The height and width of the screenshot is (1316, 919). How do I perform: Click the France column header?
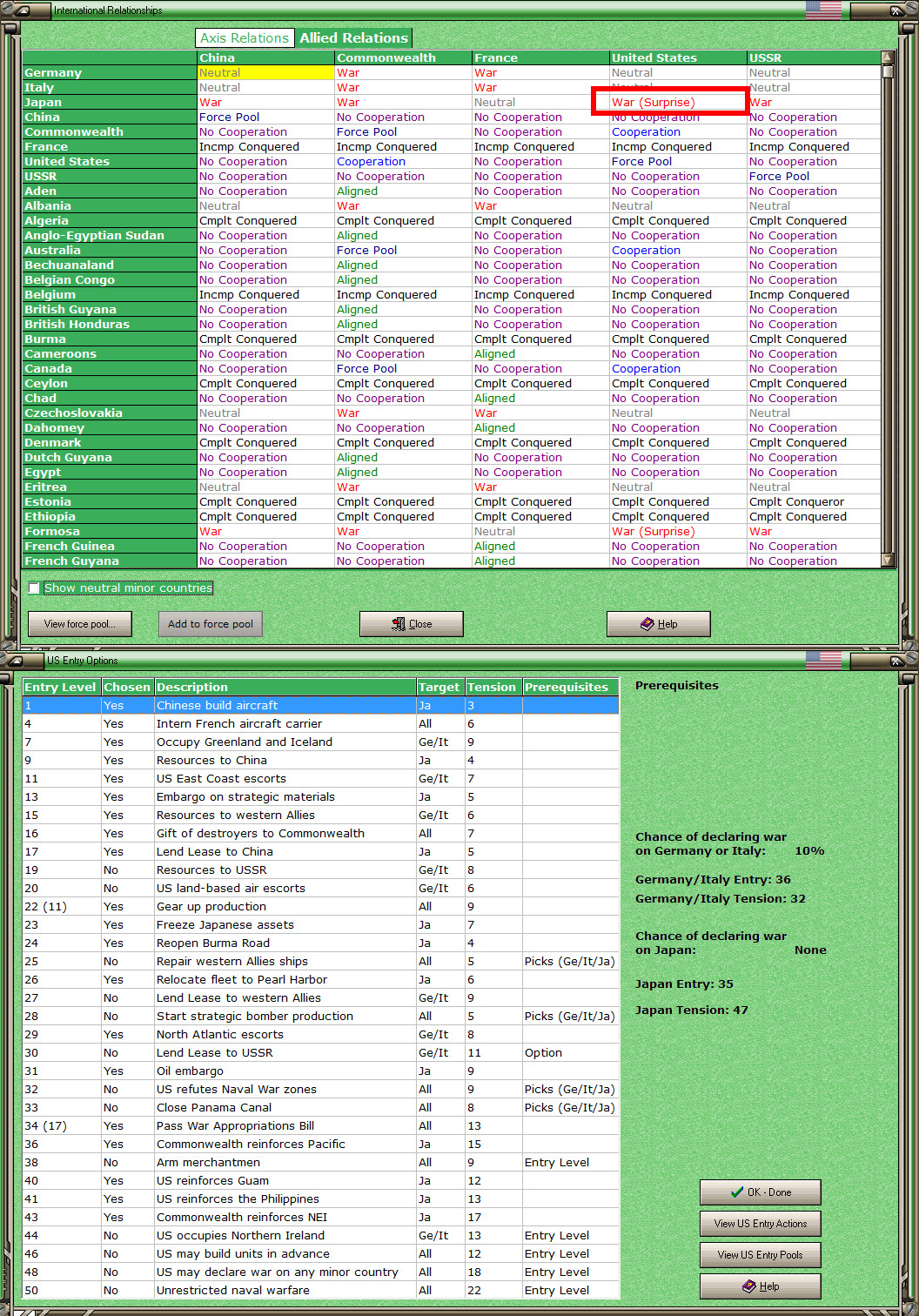point(540,58)
